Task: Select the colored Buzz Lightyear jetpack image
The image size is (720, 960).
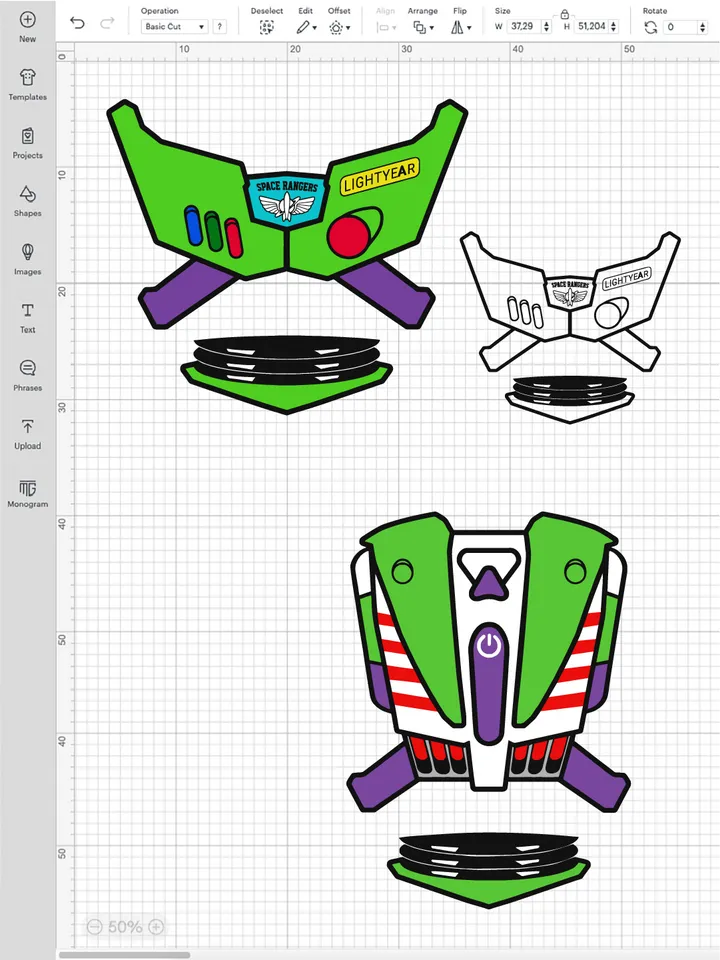Action: click(488, 662)
